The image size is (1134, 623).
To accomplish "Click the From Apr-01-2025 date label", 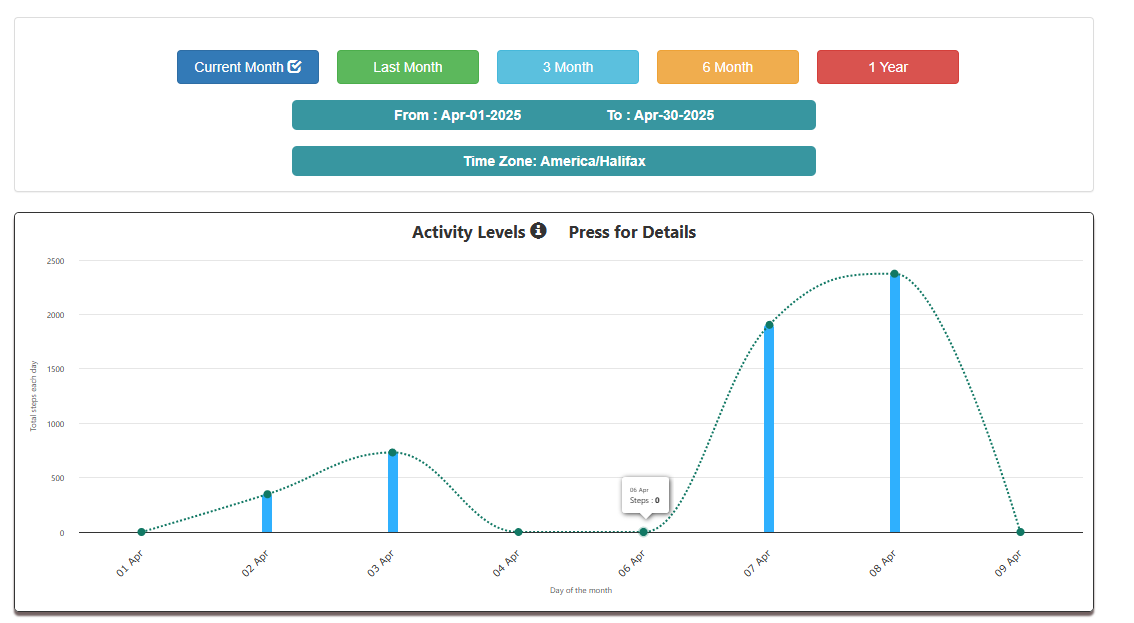I will click(x=457, y=115).
